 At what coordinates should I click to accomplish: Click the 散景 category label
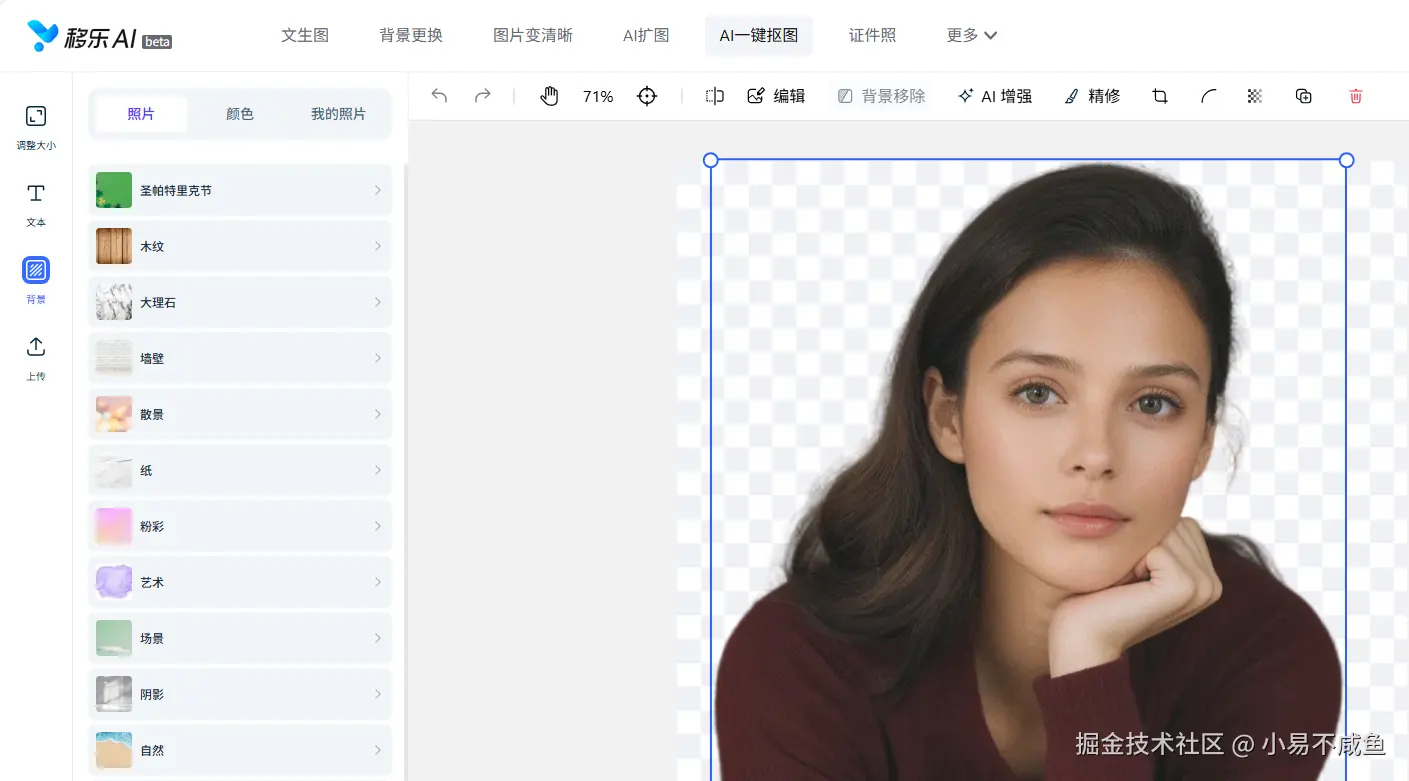[x=152, y=414]
